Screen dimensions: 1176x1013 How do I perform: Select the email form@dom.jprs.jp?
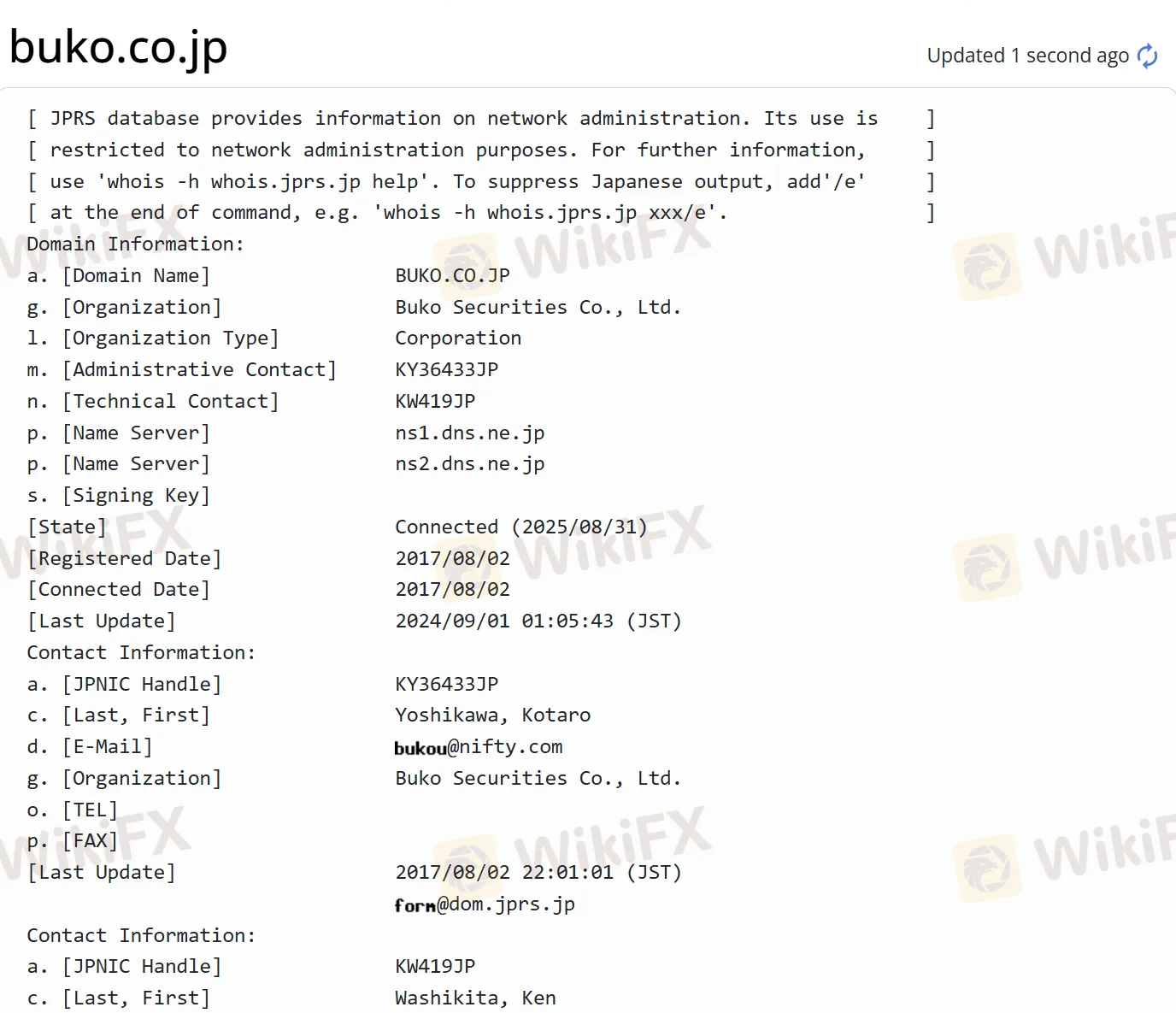[485, 904]
